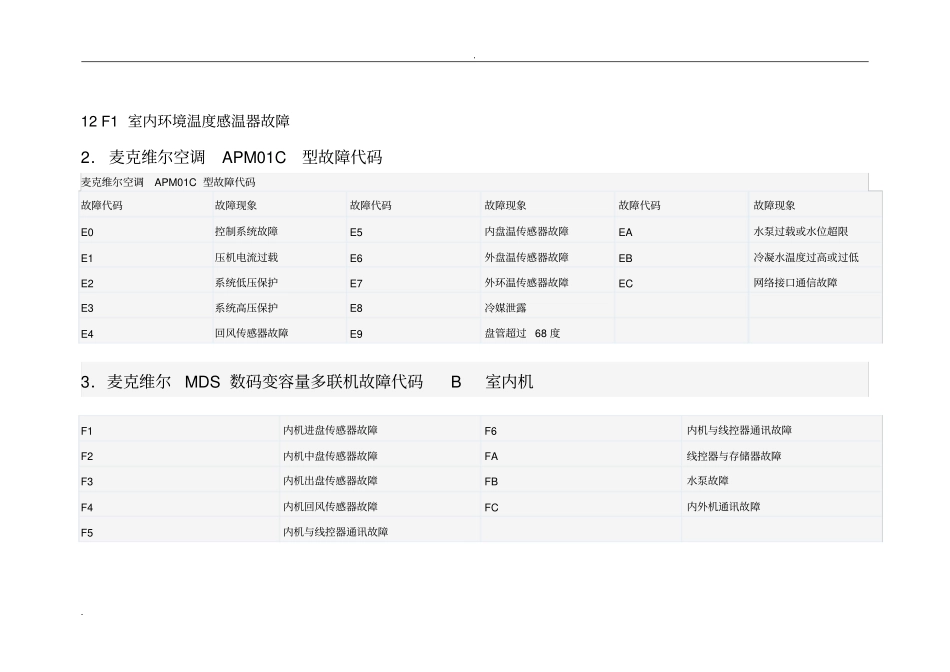Image resolution: width=950 pixels, height=672 pixels.
Task: Select F6 row text '内机与线控器通讯故障'
Action: click(x=739, y=430)
